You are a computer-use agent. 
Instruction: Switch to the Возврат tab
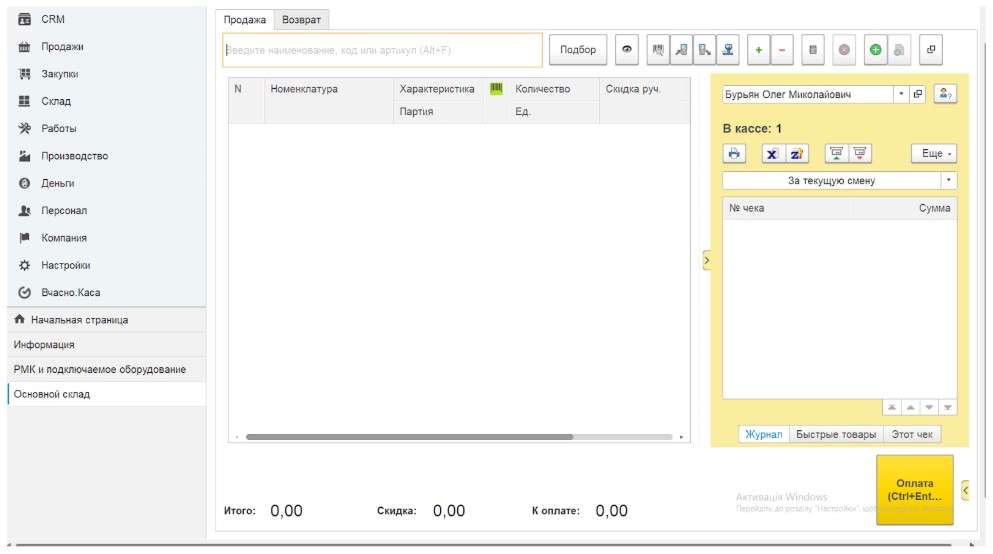301,20
